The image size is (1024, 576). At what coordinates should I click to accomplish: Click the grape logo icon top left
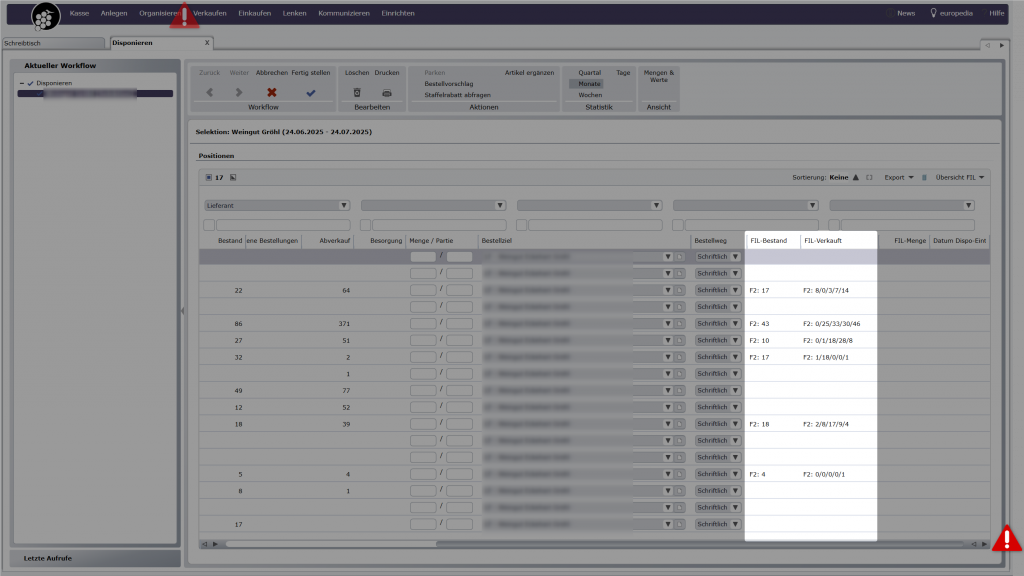45,15
